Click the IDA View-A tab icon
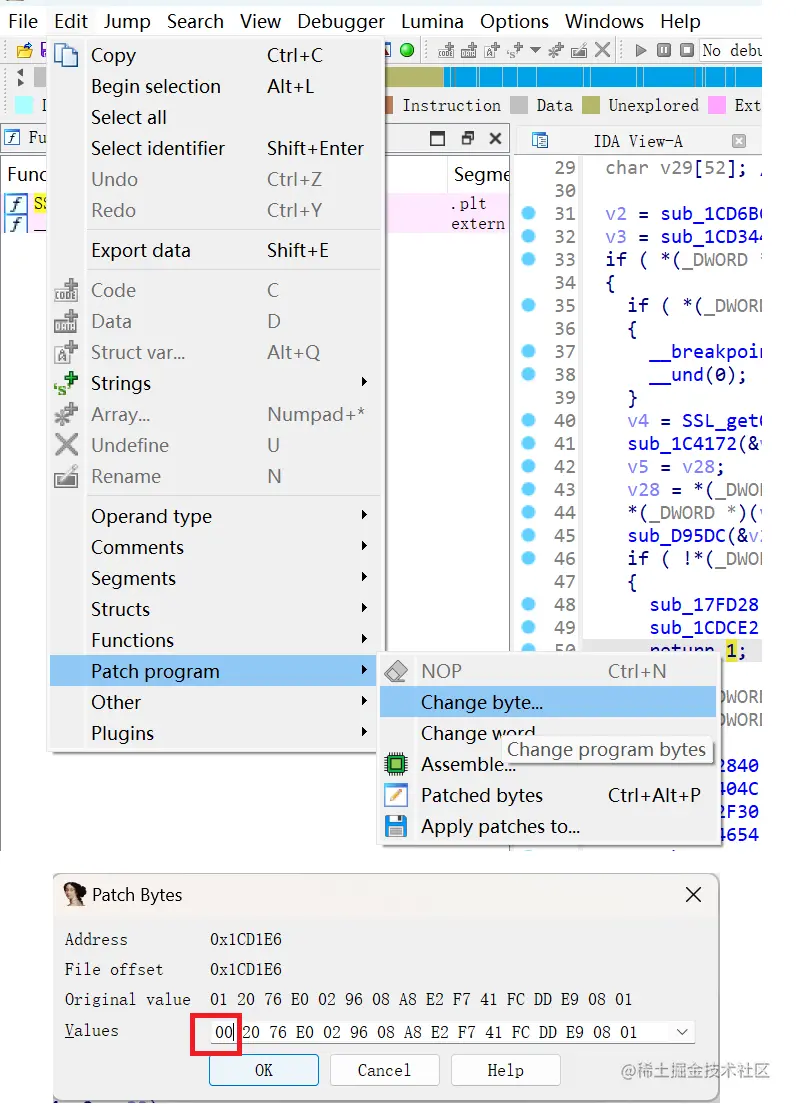The height and width of the screenshot is (1106, 796). pos(540,140)
